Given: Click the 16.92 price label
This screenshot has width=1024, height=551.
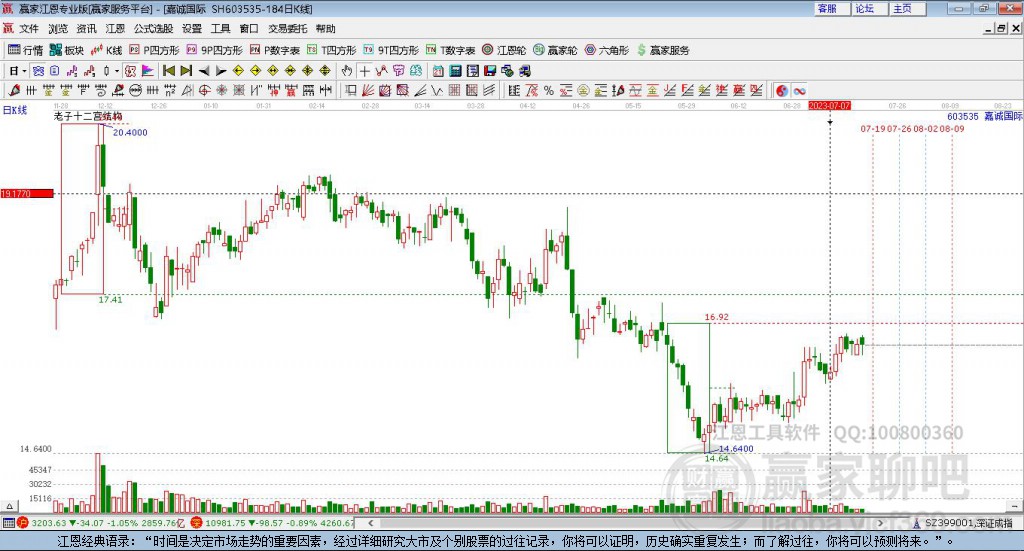Looking at the screenshot, I should pos(716,317).
